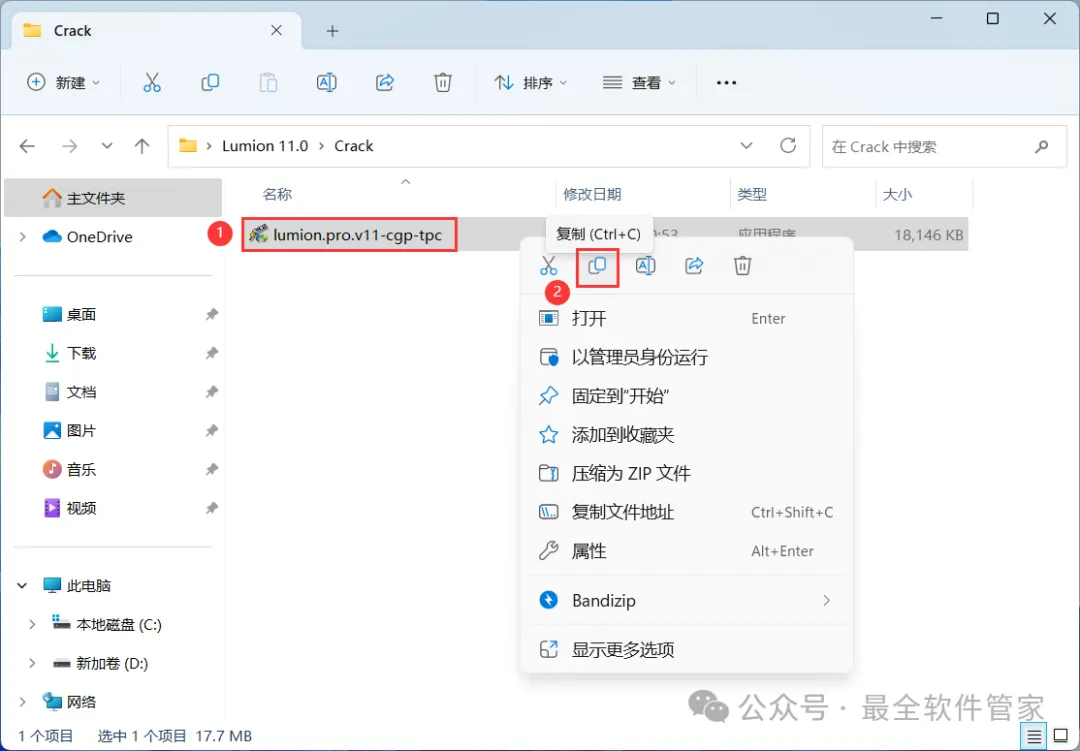The height and width of the screenshot is (751, 1080).
Task: Click the toolbar Copy icon
Action: point(210,83)
